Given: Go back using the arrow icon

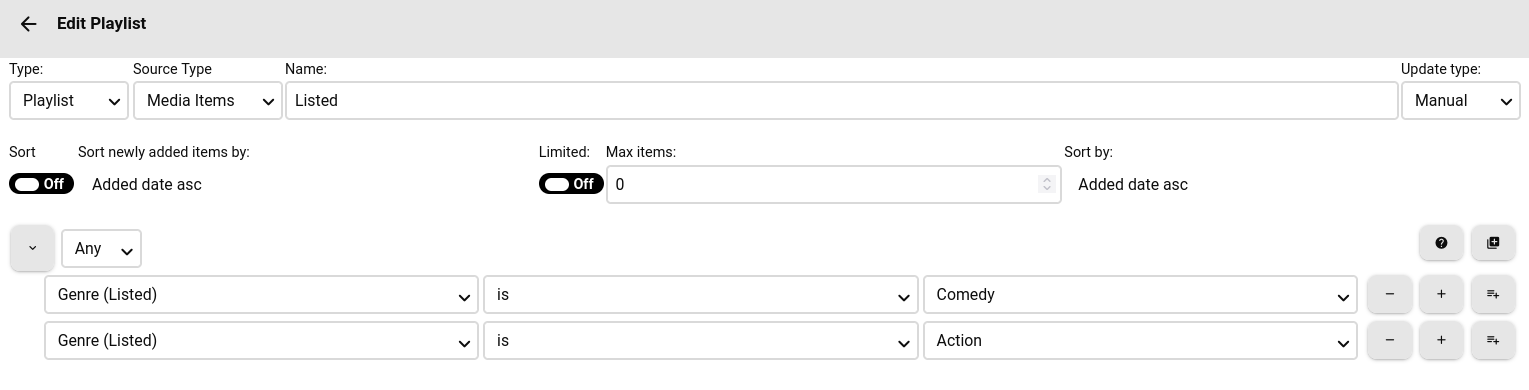Looking at the screenshot, I should coord(28,24).
